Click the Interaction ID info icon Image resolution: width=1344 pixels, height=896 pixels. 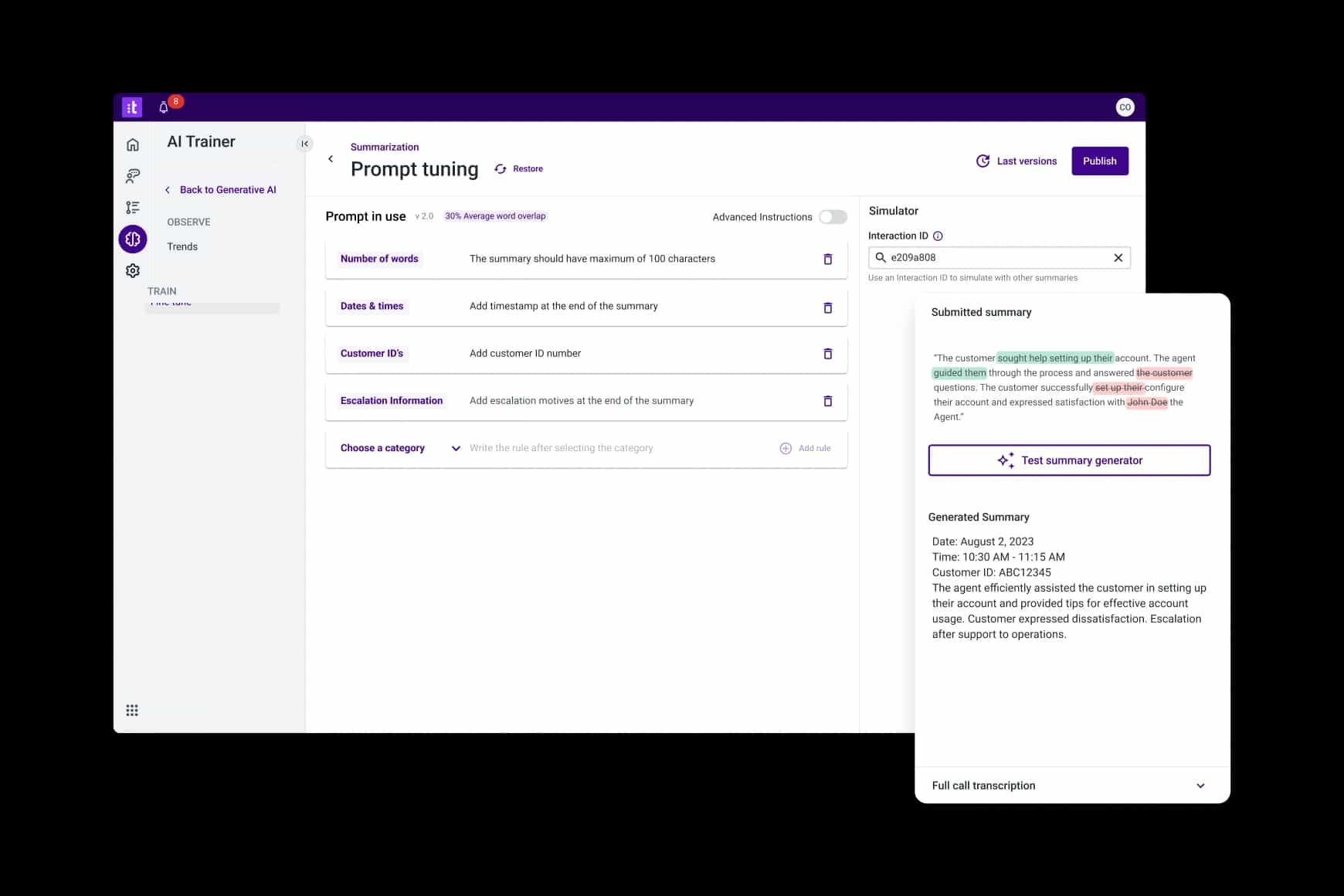938,236
